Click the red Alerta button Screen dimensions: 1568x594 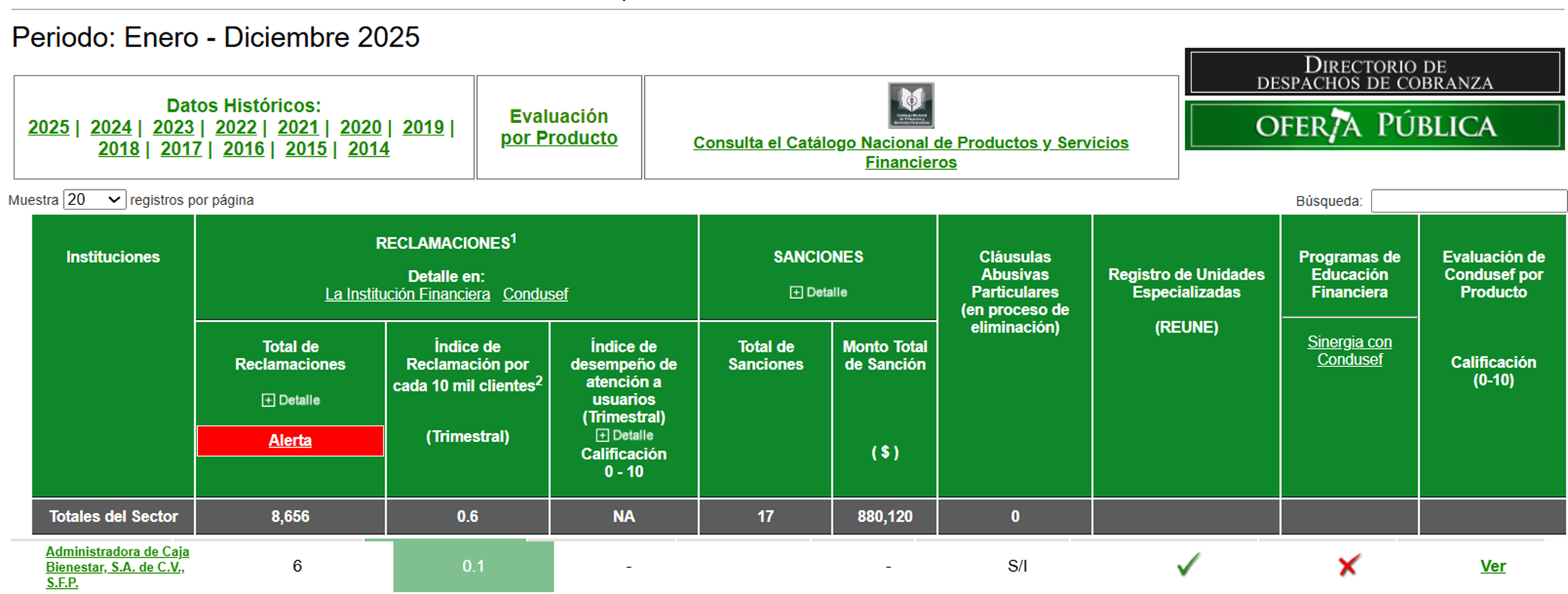point(290,441)
